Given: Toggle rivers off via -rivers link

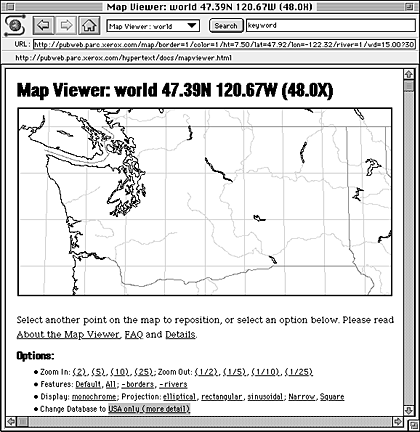Looking at the screenshot, I should (173, 384).
